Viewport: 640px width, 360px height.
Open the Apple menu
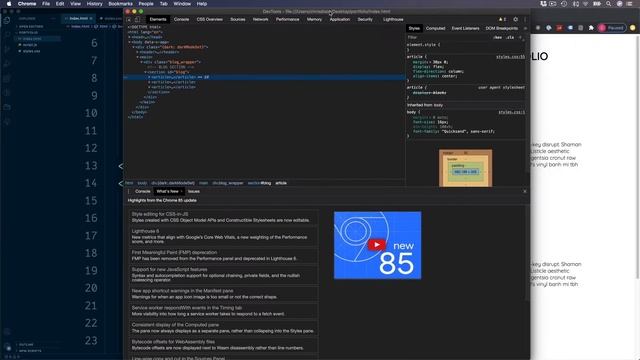click(x=9, y=4)
